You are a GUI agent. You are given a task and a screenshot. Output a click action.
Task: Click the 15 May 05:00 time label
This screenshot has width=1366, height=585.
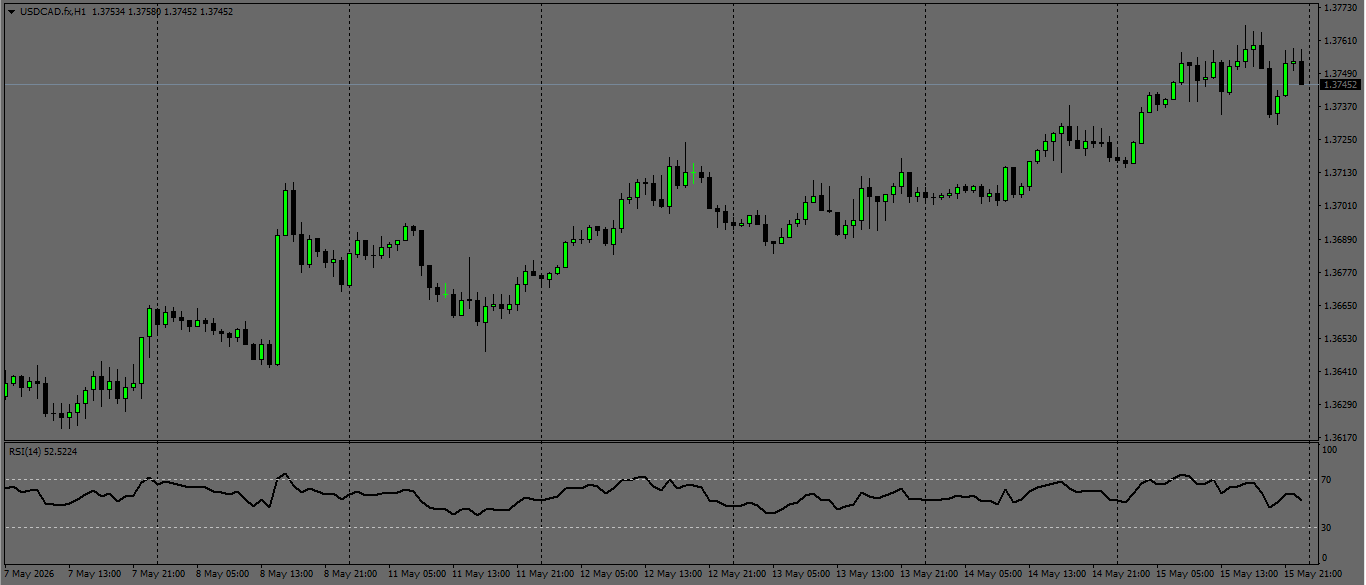(x=1183, y=575)
